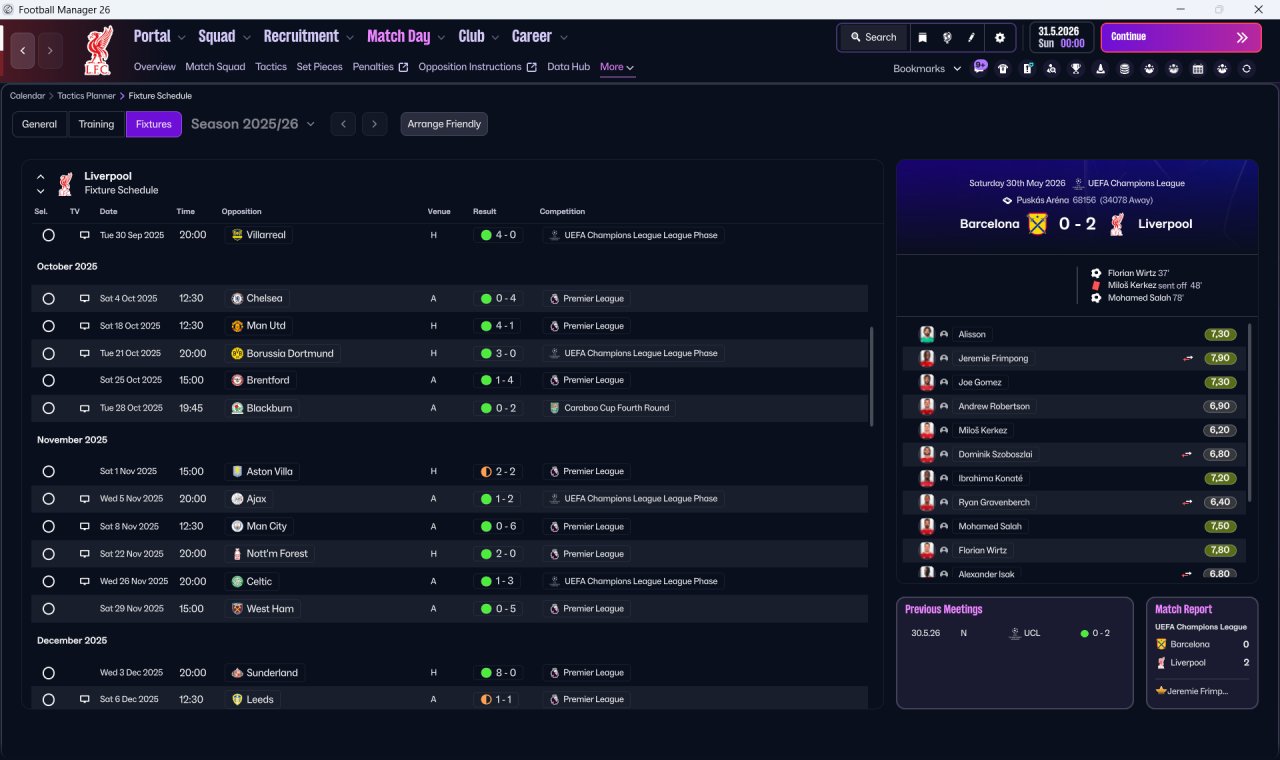Open the settings gear icon
Viewport: 1280px width, 760px height.
click(999, 37)
